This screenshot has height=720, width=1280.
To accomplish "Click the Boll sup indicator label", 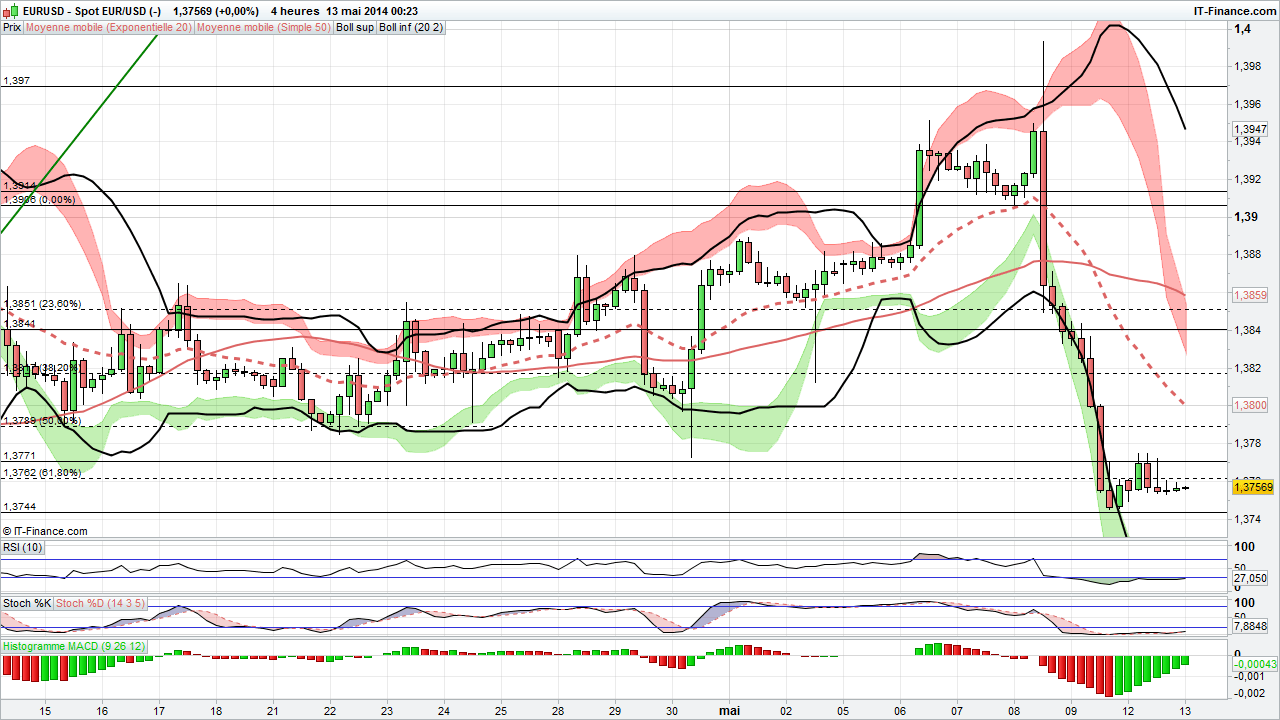I will pos(355,28).
